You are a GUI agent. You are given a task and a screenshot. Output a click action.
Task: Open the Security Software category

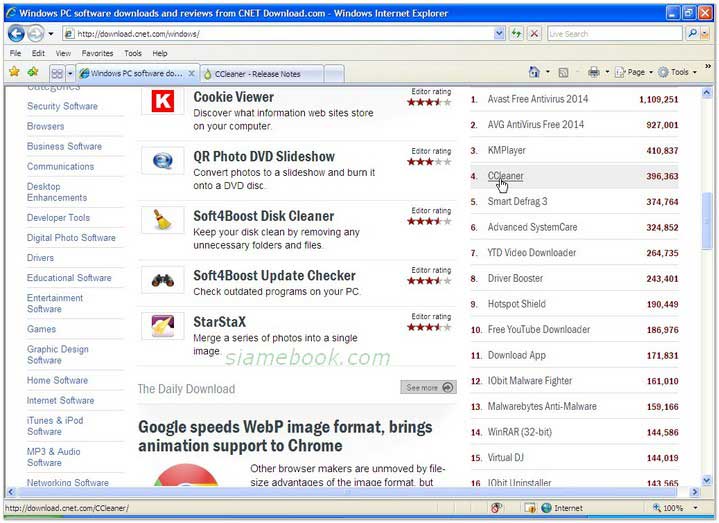(x=62, y=106)
